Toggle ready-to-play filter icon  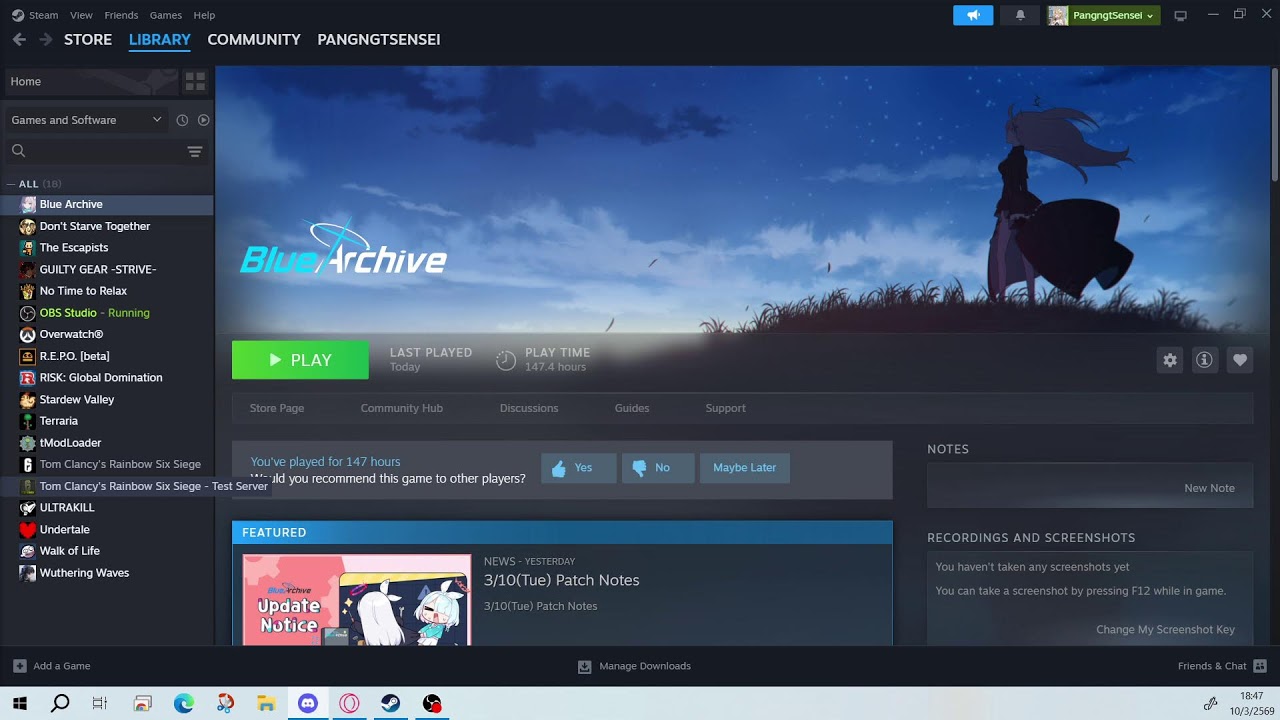203,120
